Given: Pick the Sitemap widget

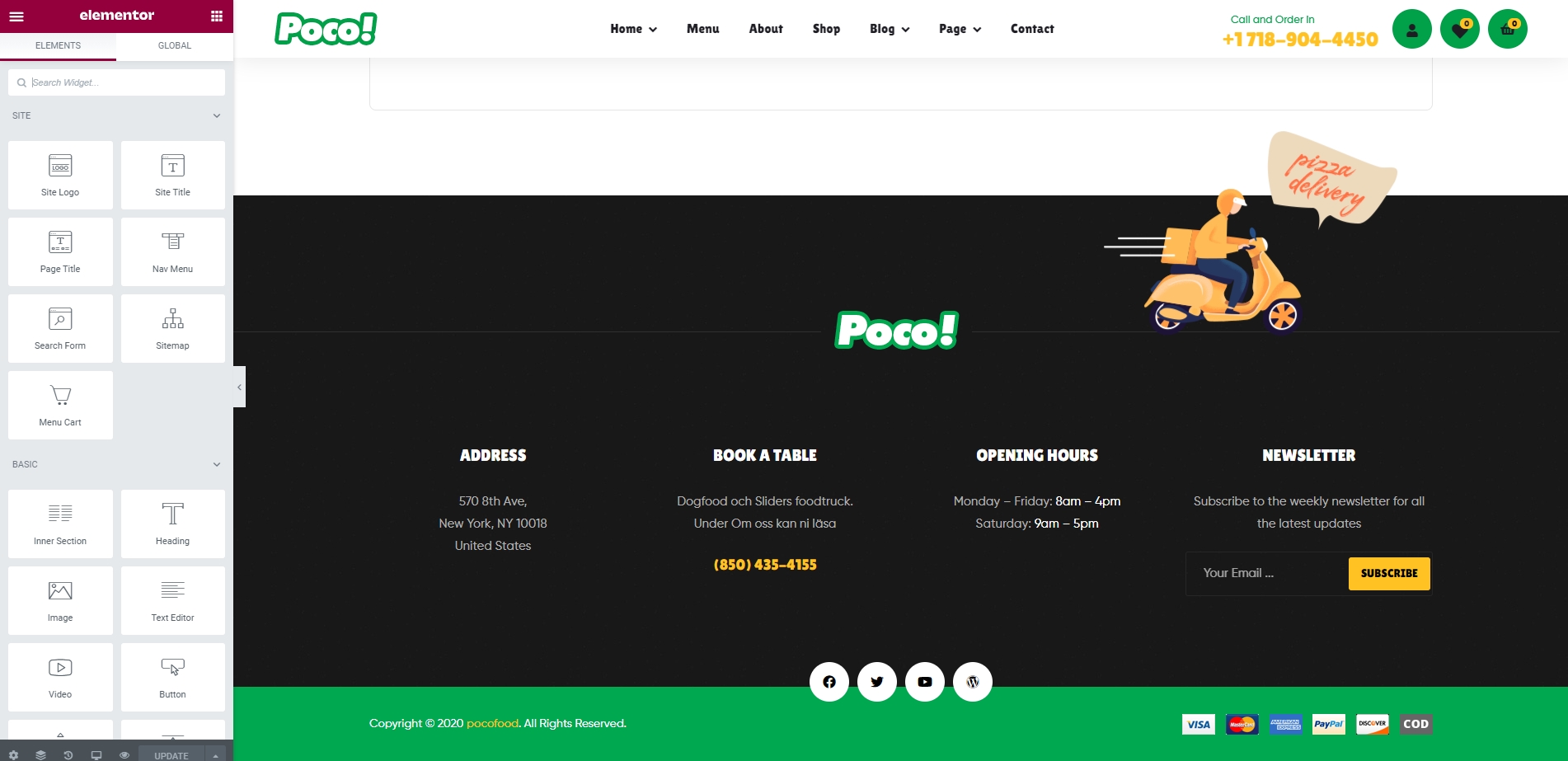Looking at the screenshot, I should [x=172, y=328].
